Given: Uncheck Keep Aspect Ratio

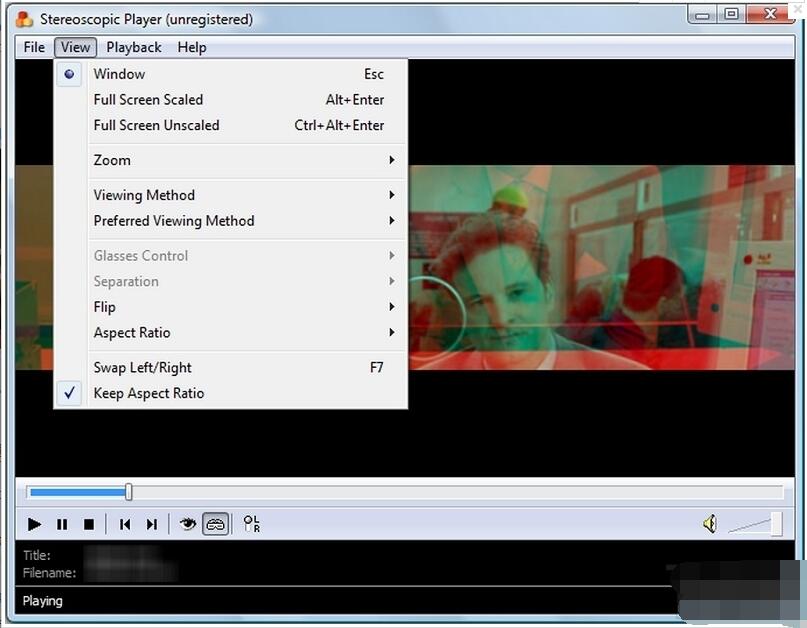Looking at the screenshot, I should click(148, 393).
